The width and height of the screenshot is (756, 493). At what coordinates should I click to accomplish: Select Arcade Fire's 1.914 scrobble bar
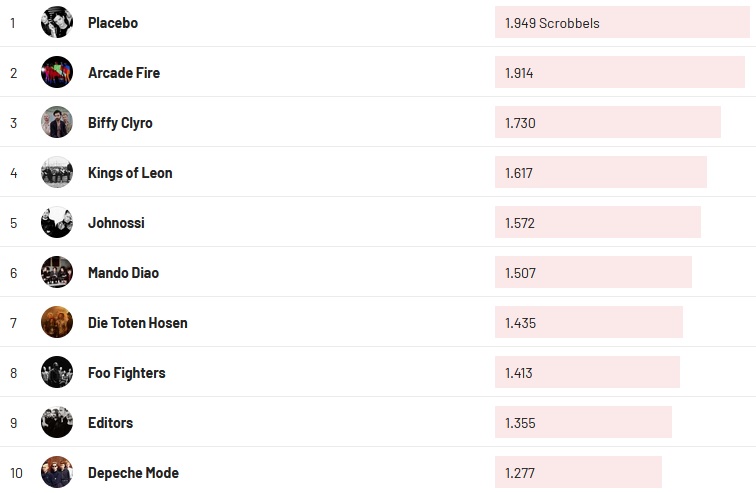coord(619,72)
